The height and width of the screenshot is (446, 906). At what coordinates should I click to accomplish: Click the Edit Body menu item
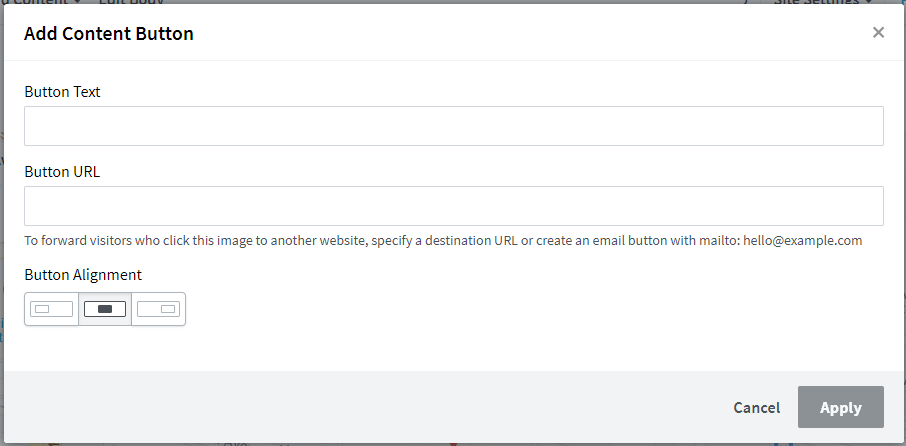pyautogui.click(x=131, y=2)
